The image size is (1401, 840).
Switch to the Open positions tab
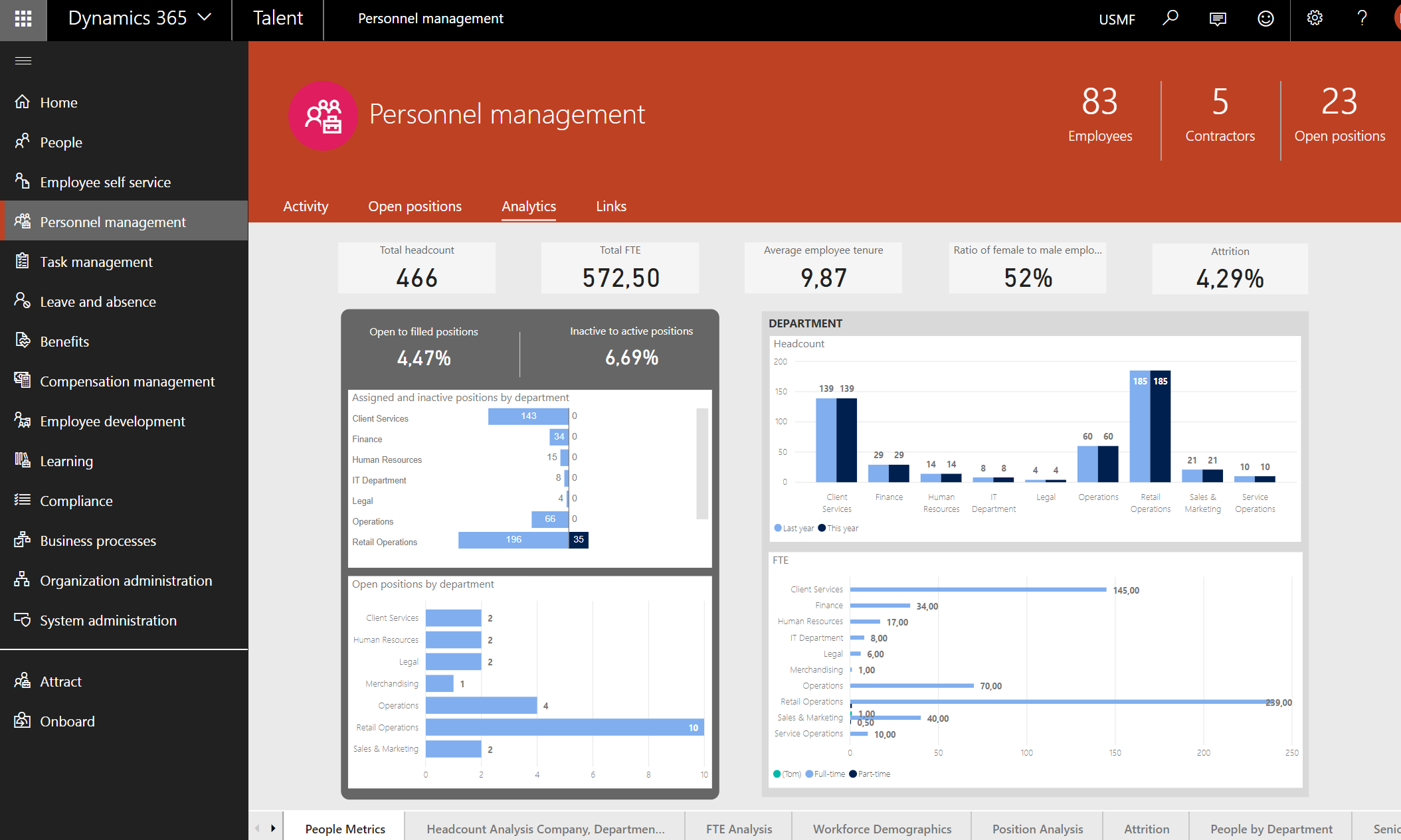(415, 206)
